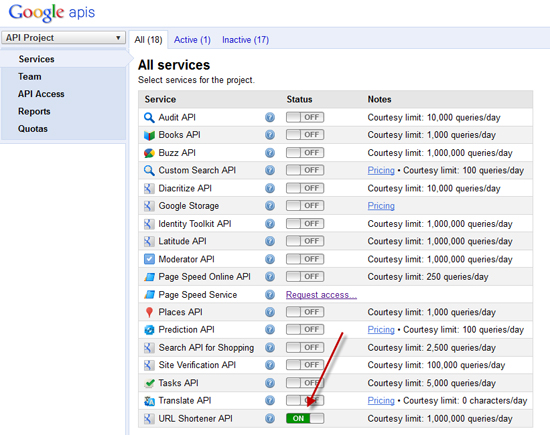Viewport: 550px width, 435px height.
Task: Click the Prediction API icon
Action: click(149, 330)
